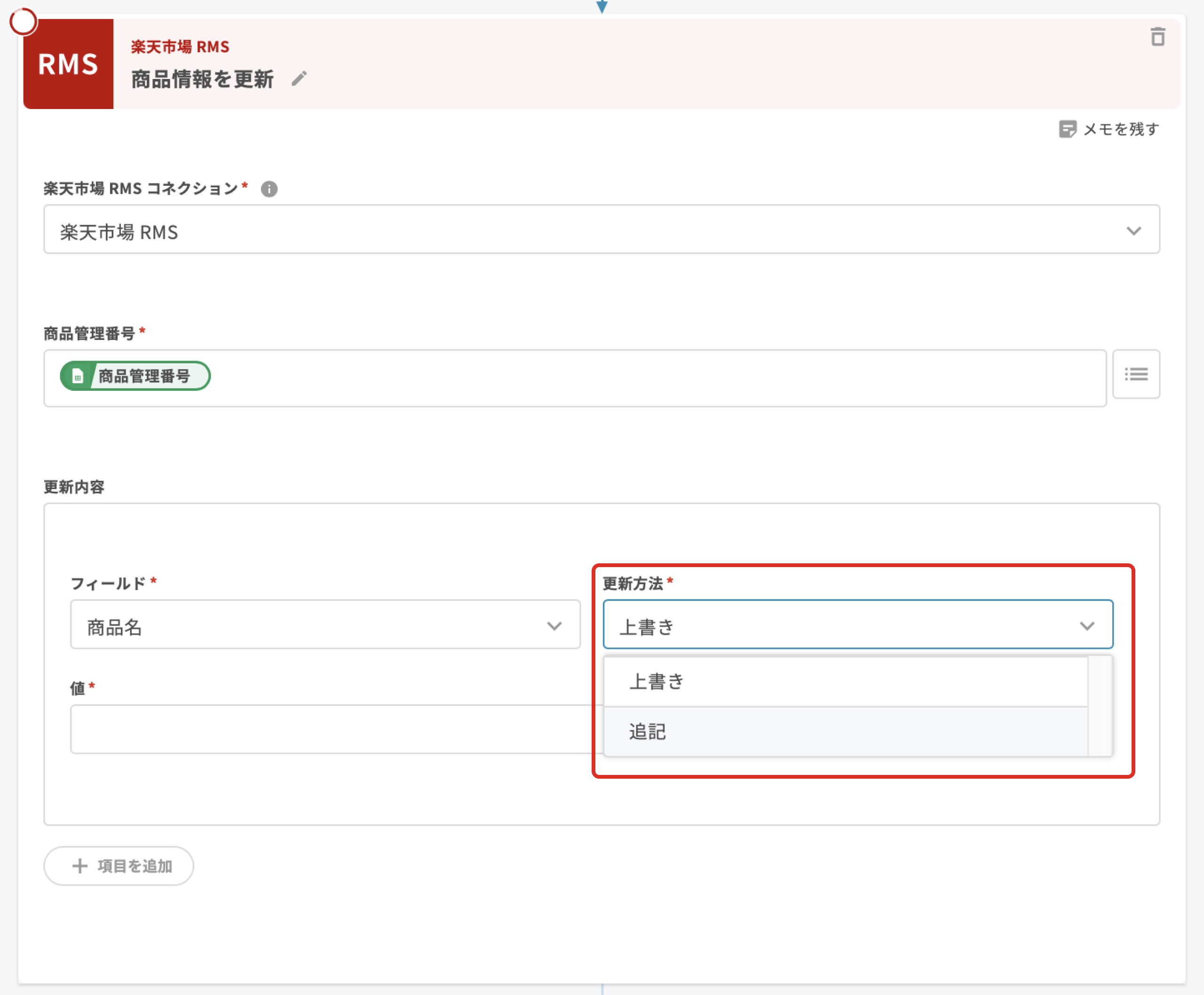Click the 楽天市場 RMS red header link
This screenshot has height=995, width=1204.
pos(180,47)
